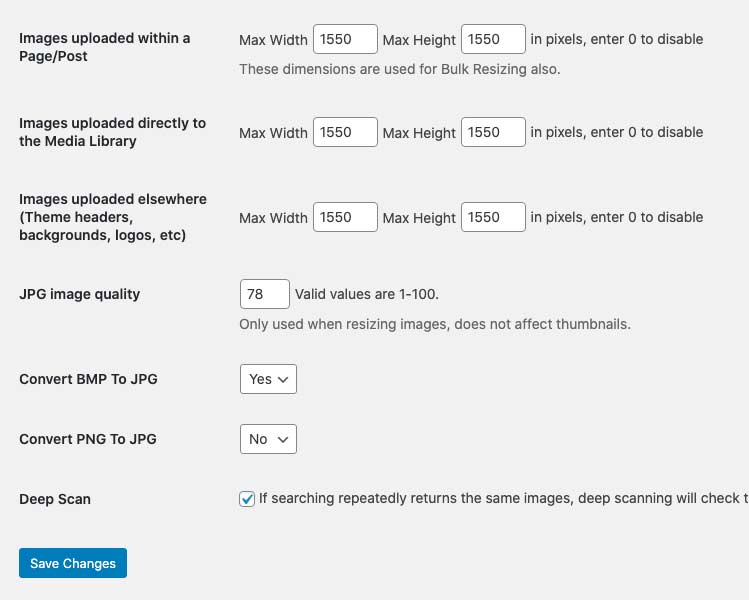Click the 'JPG image quality' label

[80, 294]
